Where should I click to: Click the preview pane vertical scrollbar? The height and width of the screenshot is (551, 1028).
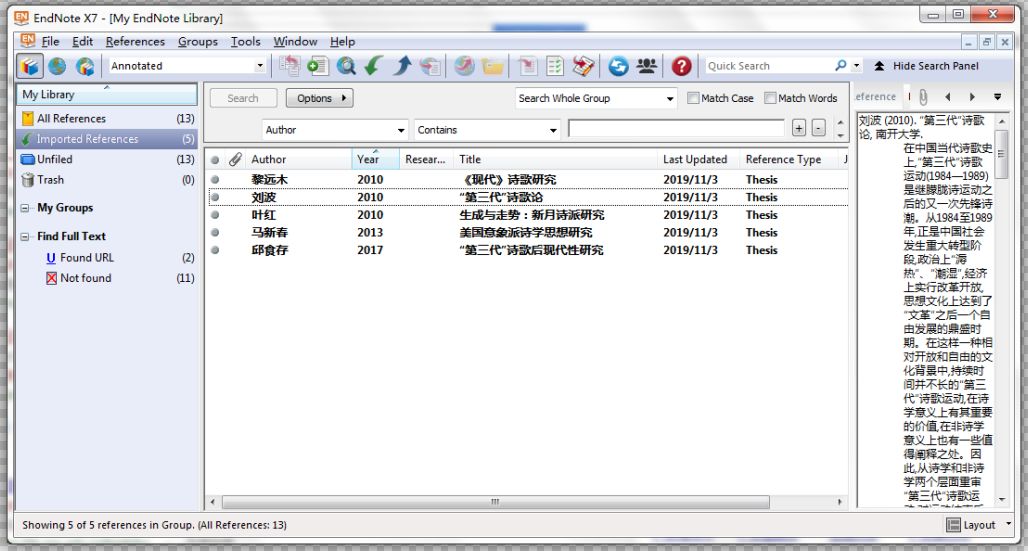coord(1001,153)
